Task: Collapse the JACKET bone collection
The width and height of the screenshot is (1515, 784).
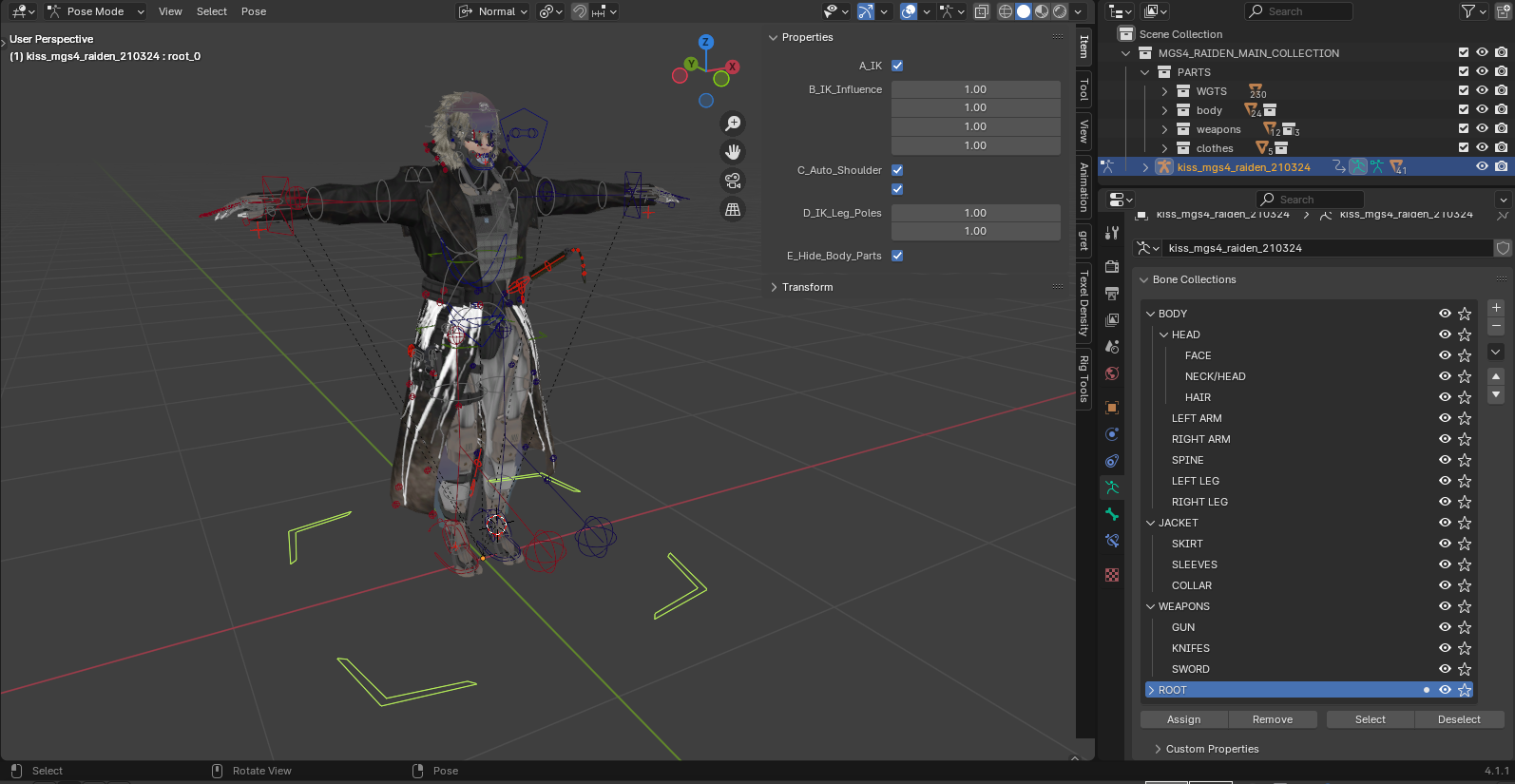Action: 1151,523
